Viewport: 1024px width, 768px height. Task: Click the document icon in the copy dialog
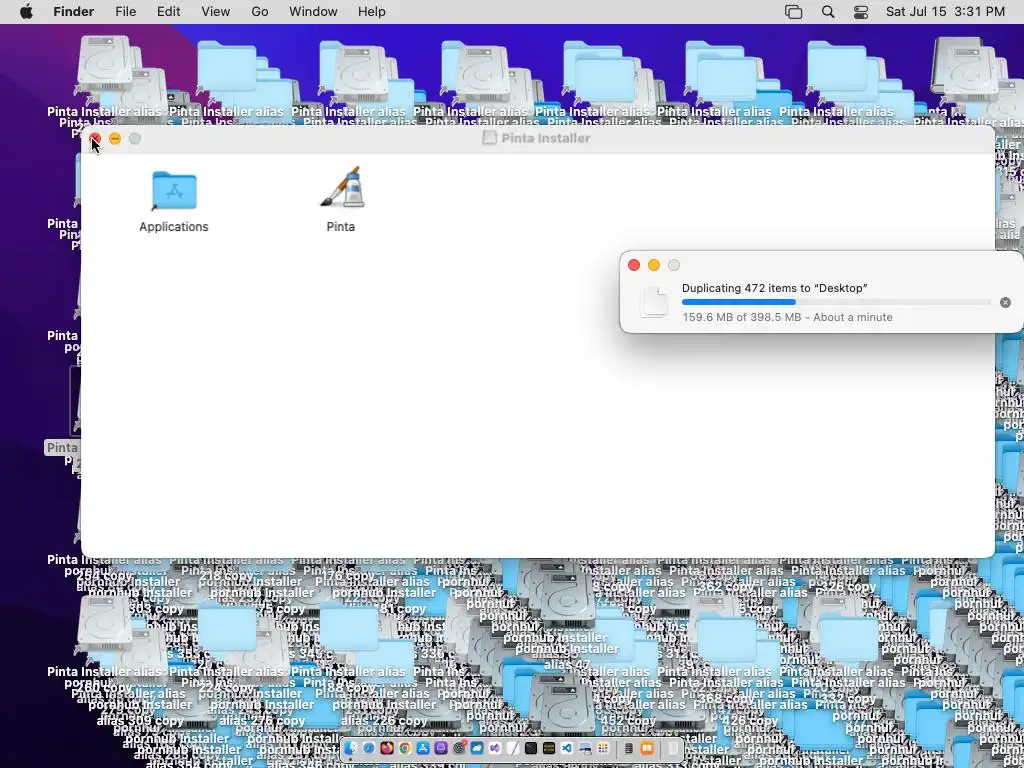[x=654, y=302]
